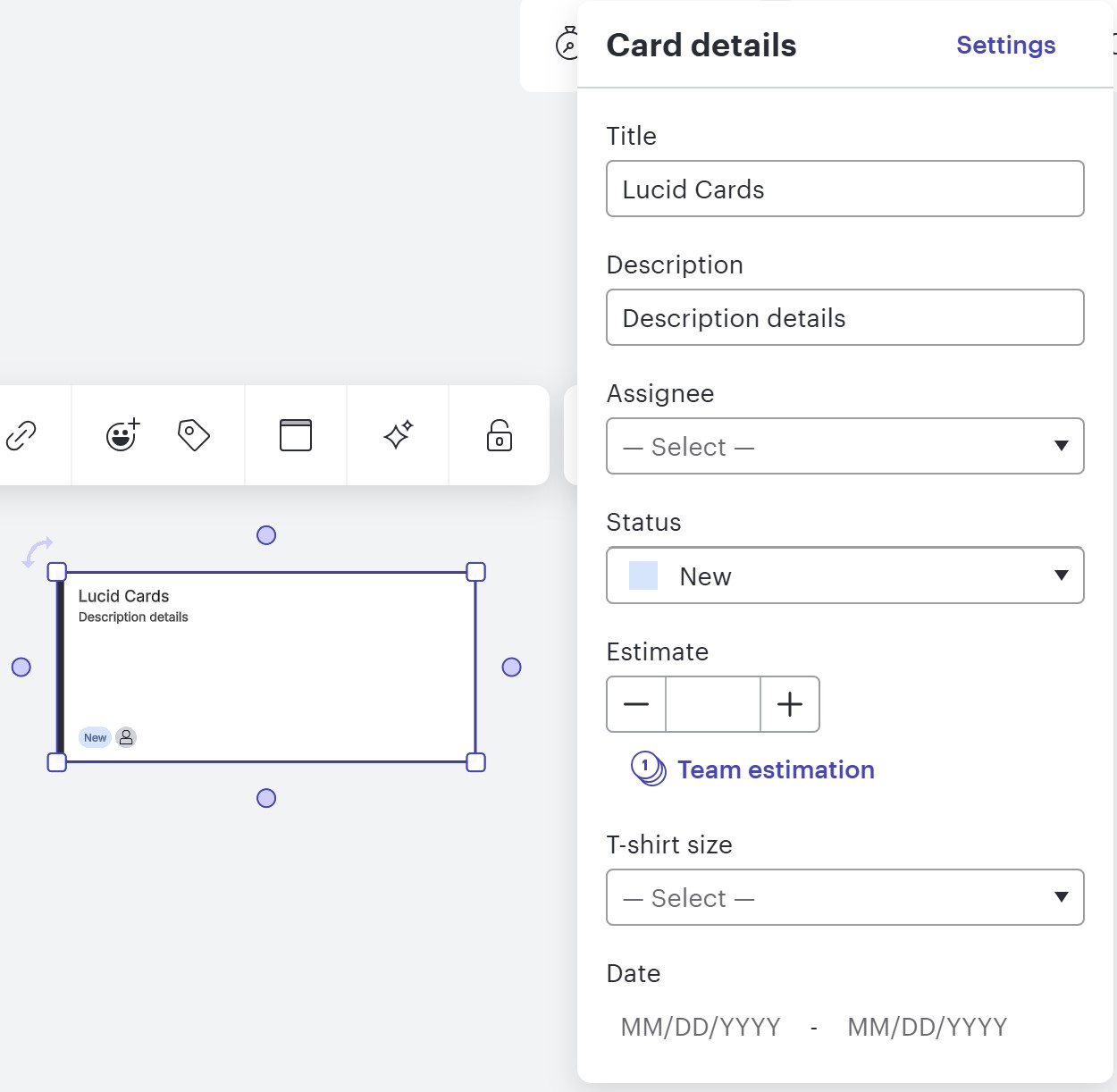Open the tag icon in the toolbar
Image resolution: width=1117 pixels, height=1092 pixels.
click(x=194, y=435)
